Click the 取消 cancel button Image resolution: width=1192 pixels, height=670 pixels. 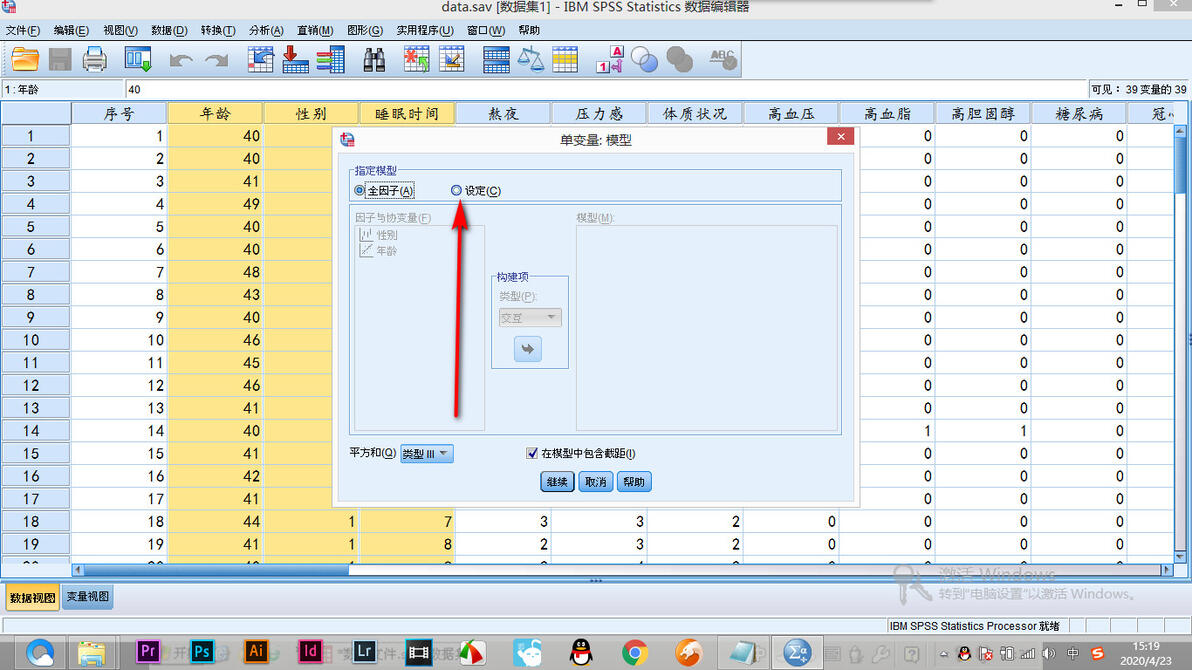pyautogui.click(x=595, y=481)
